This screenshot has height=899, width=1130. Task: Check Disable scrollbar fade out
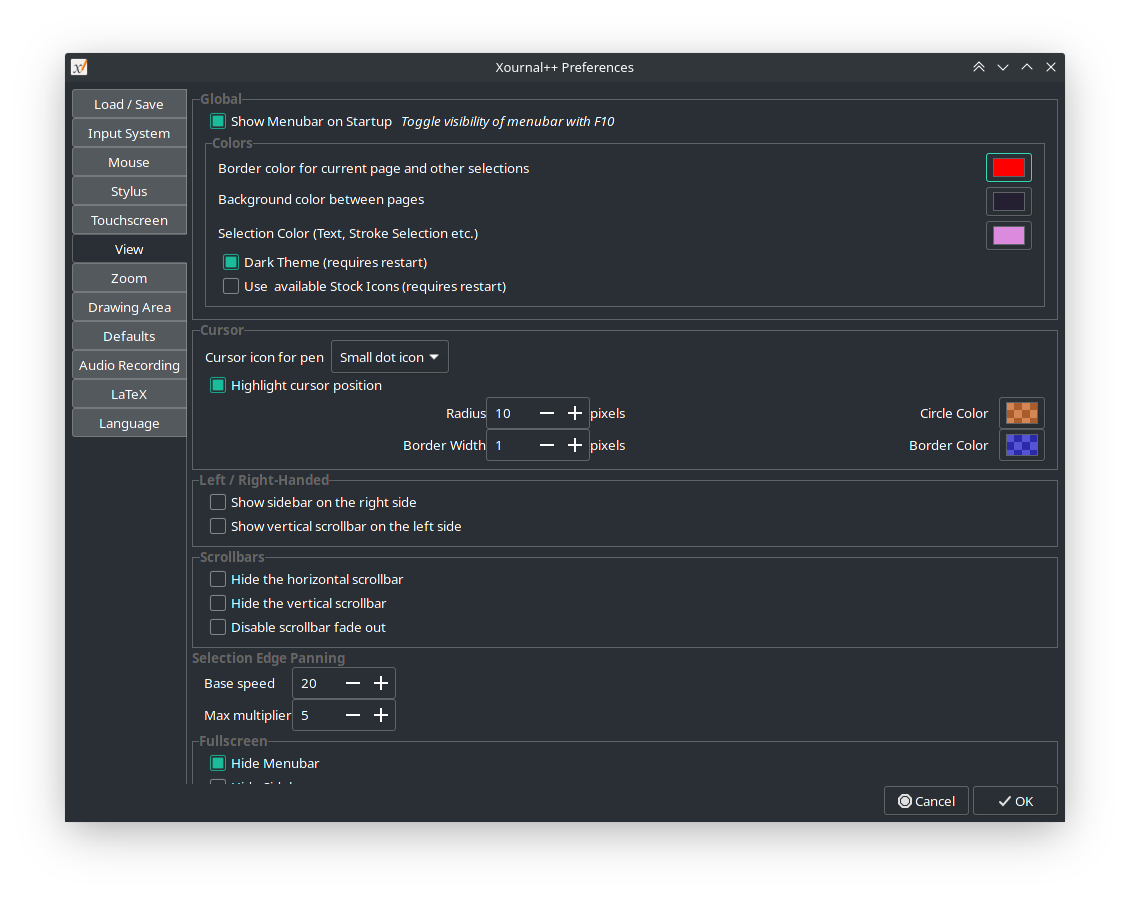point(218,627)
